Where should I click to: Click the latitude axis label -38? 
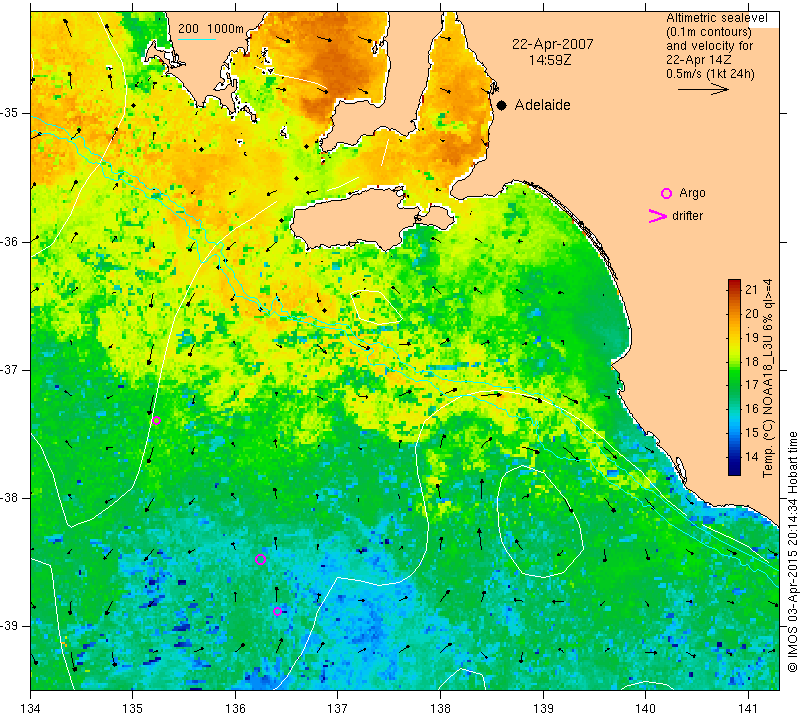9,497
